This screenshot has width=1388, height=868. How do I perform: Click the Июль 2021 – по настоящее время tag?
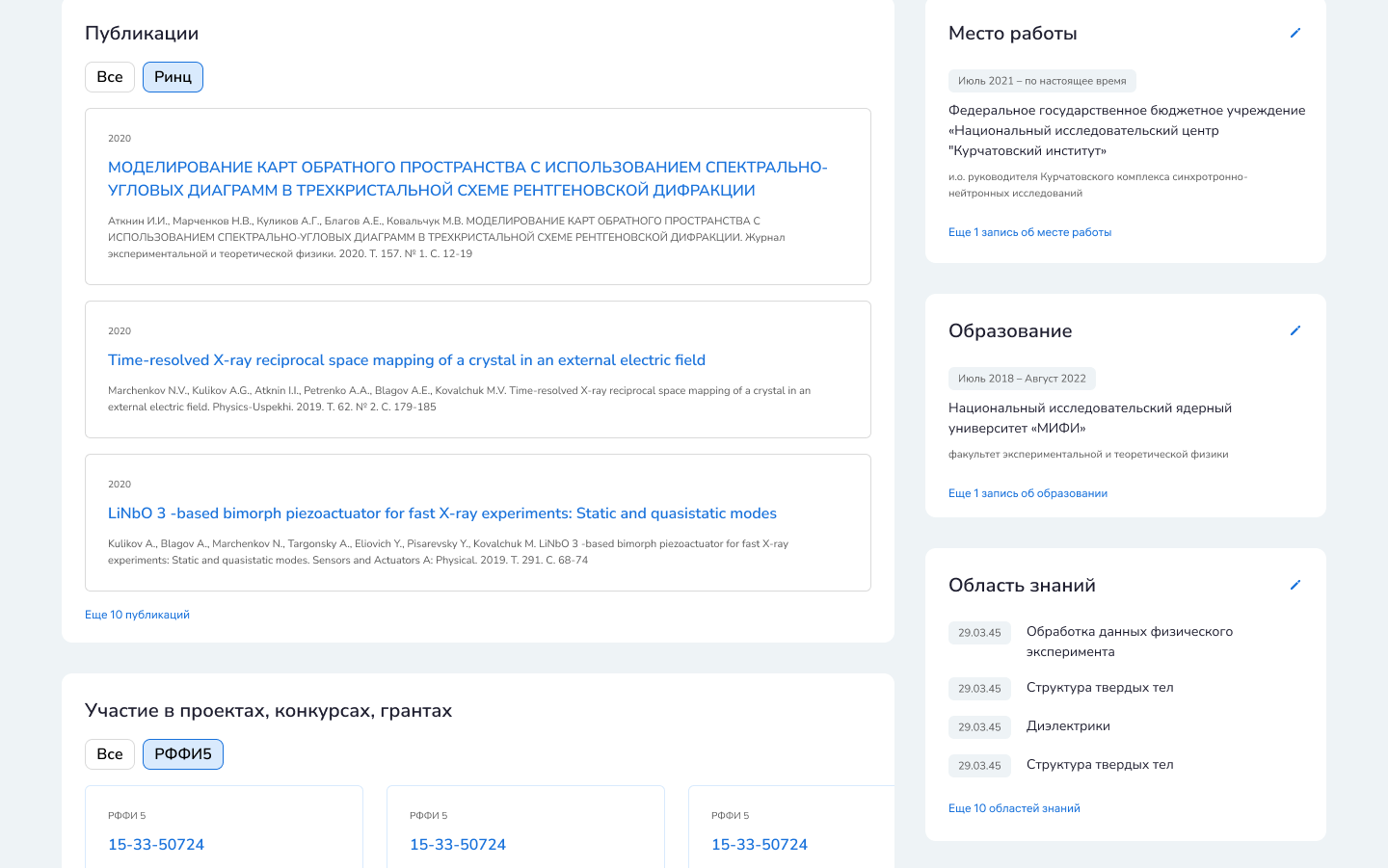click(1042, 81)
